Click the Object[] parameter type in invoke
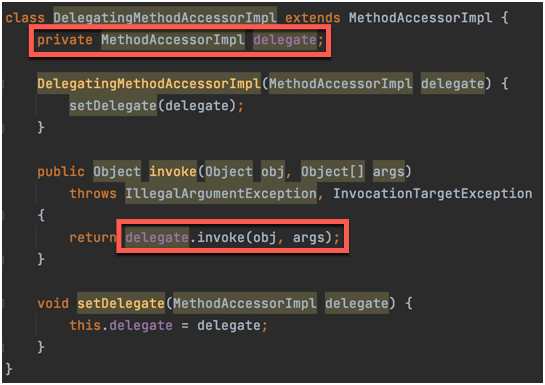The height and width of the screenshot is (385, 545). (x=333, y=171)
